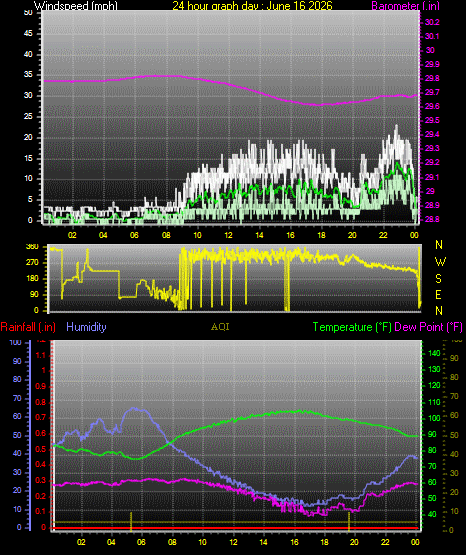Click hour 06 under the windspeed graph
The image size is (466, 555).
(x=134, y=235)
